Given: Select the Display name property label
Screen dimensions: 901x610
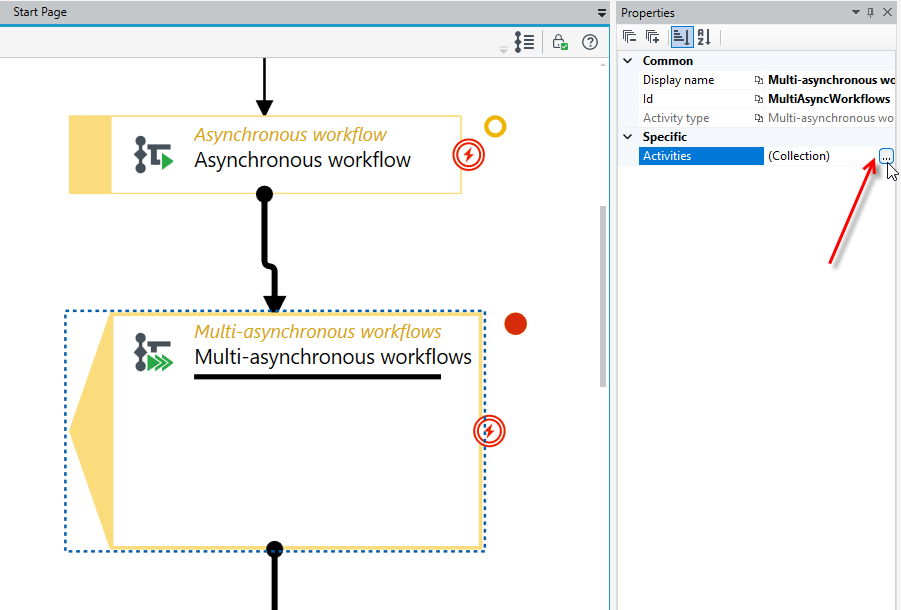Looking at the screenshot, I should tap(678, 80).
